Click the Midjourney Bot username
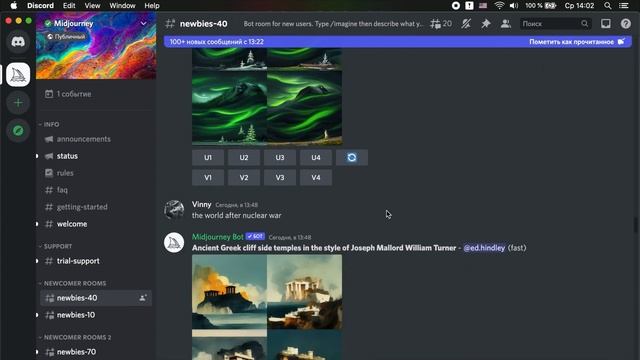The height and width of the screenshot is (360, 640). (218, 237)
